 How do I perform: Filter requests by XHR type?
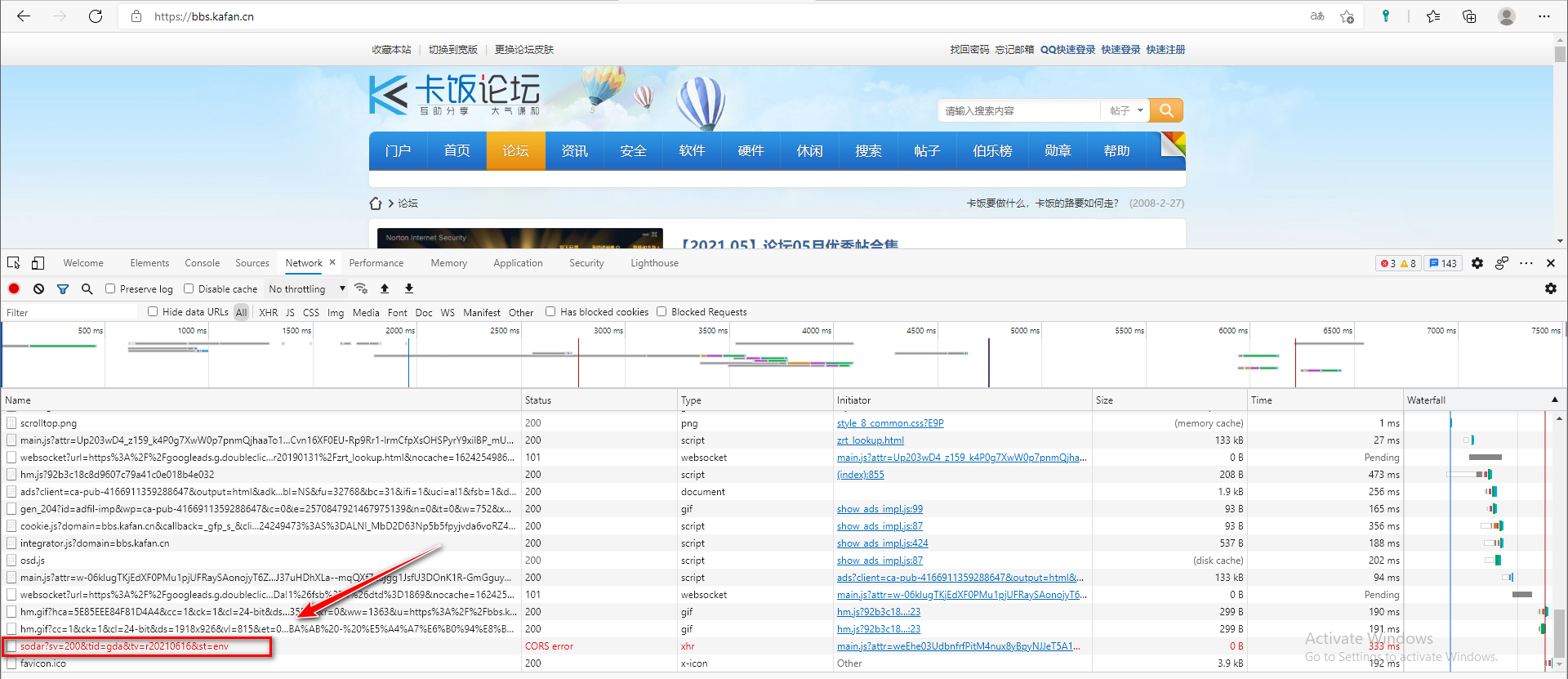tap(268, 312)
